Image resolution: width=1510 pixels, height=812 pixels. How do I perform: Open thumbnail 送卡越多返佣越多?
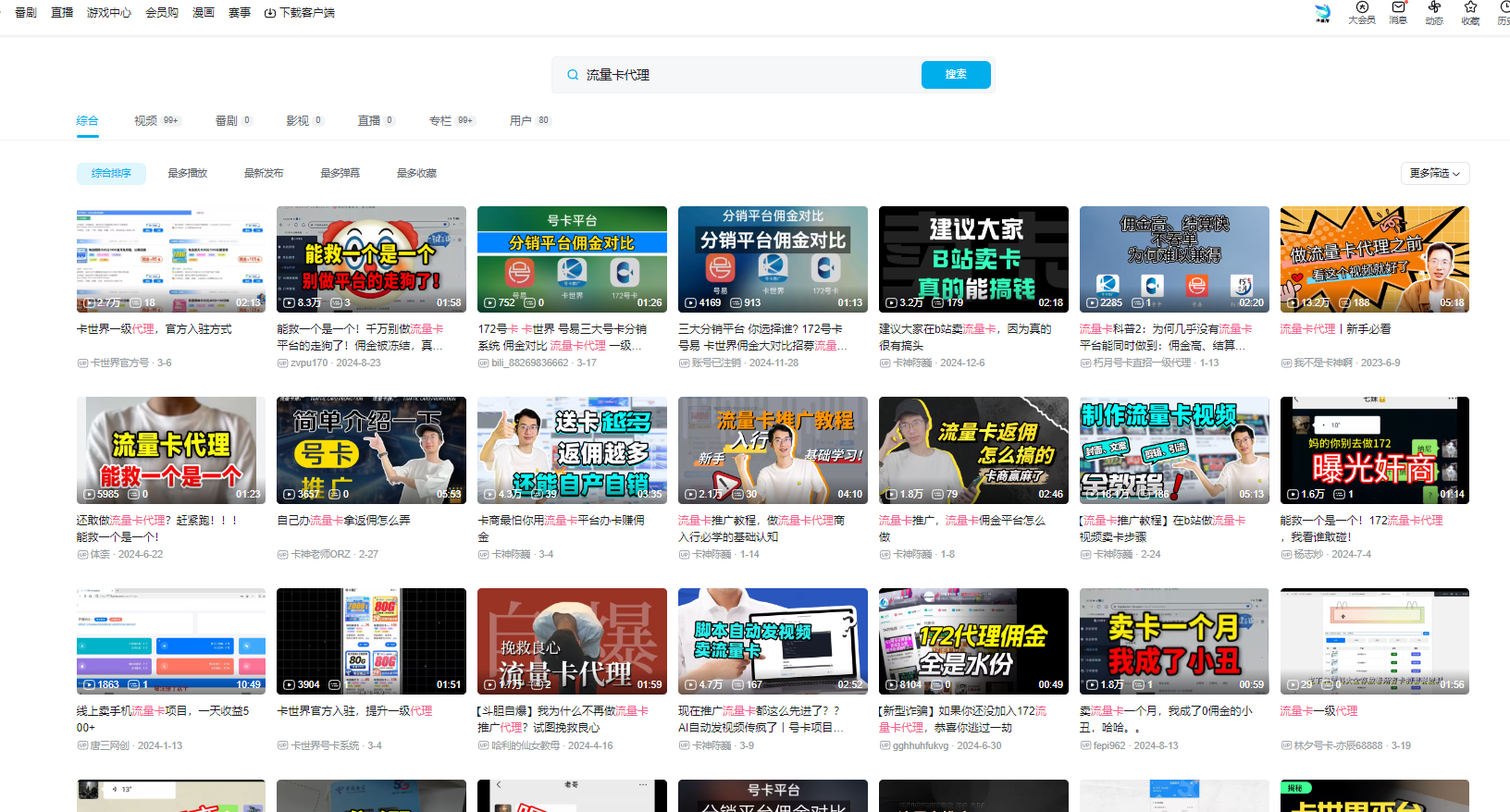click(572, 450)
